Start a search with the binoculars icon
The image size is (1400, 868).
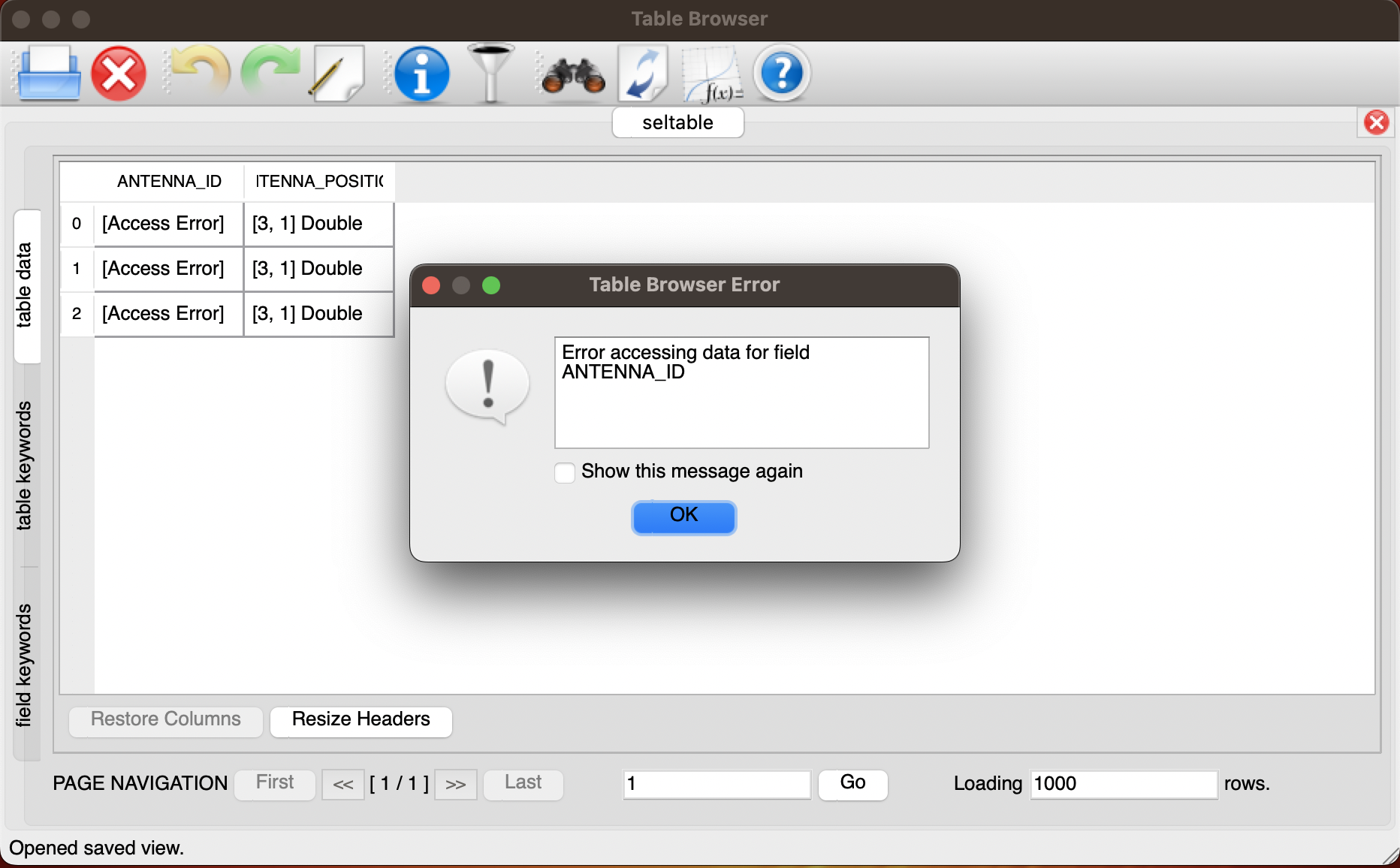coord(571,73)
